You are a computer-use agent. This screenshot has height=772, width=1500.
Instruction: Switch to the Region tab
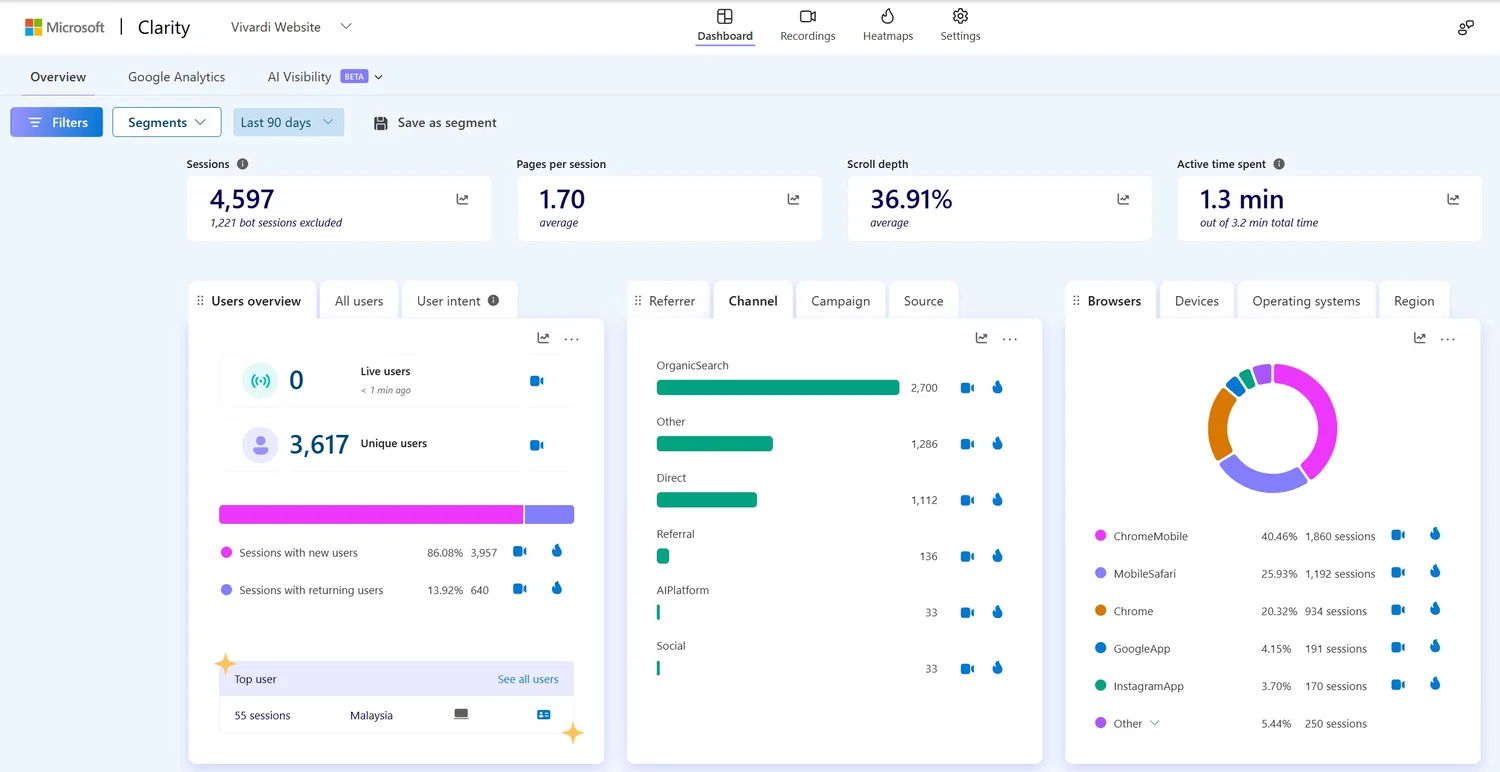point(1414,301)
